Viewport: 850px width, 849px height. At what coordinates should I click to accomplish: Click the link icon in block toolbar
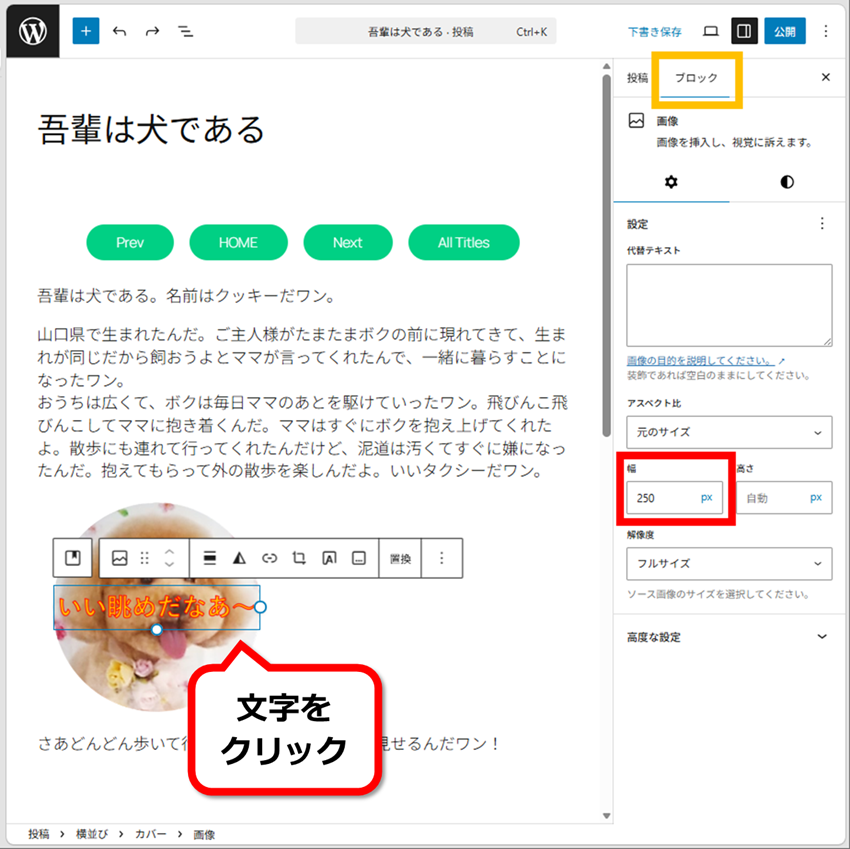(x=269, y=558)
